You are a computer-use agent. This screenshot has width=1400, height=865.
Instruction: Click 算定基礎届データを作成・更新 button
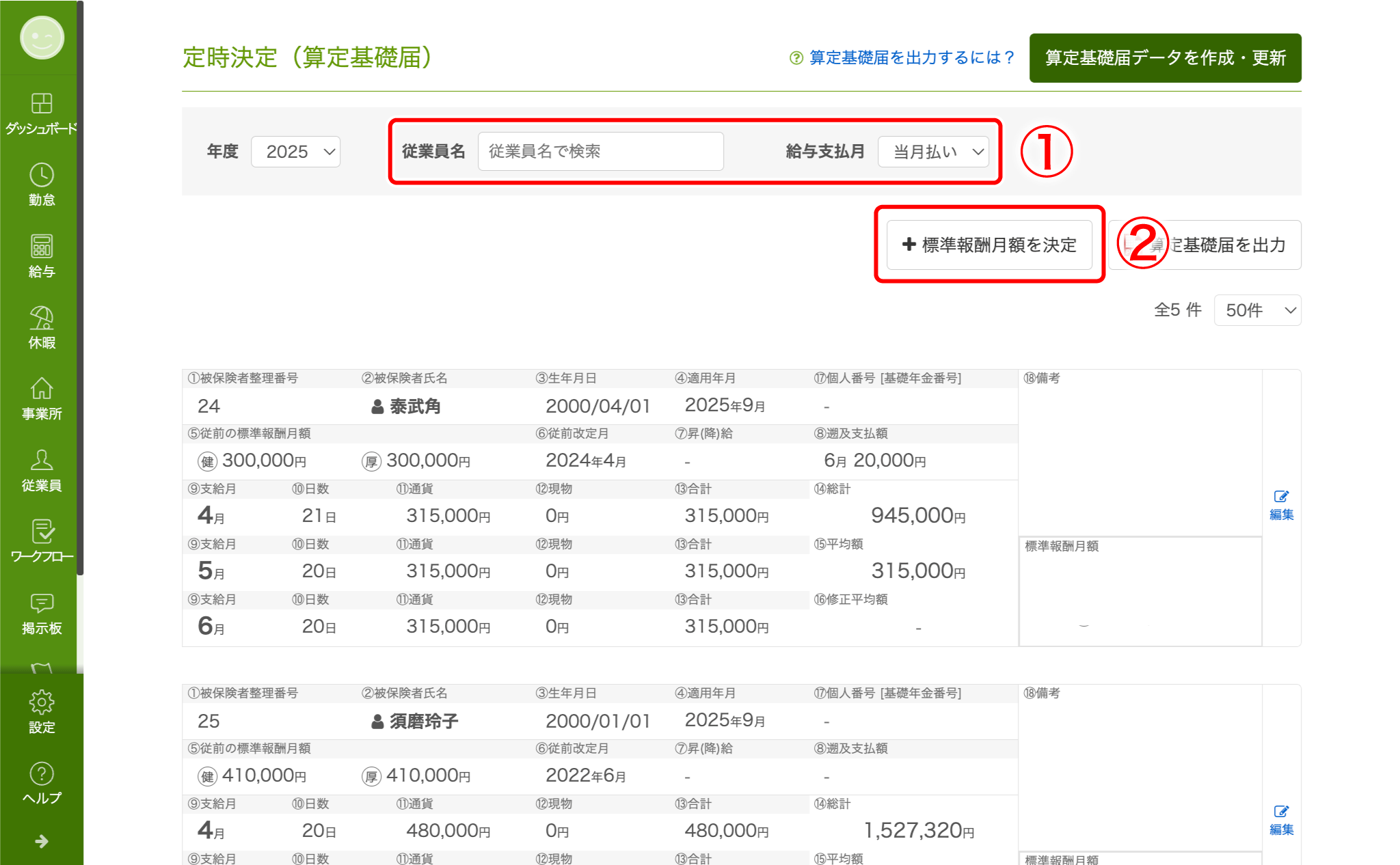[1165, 58]
